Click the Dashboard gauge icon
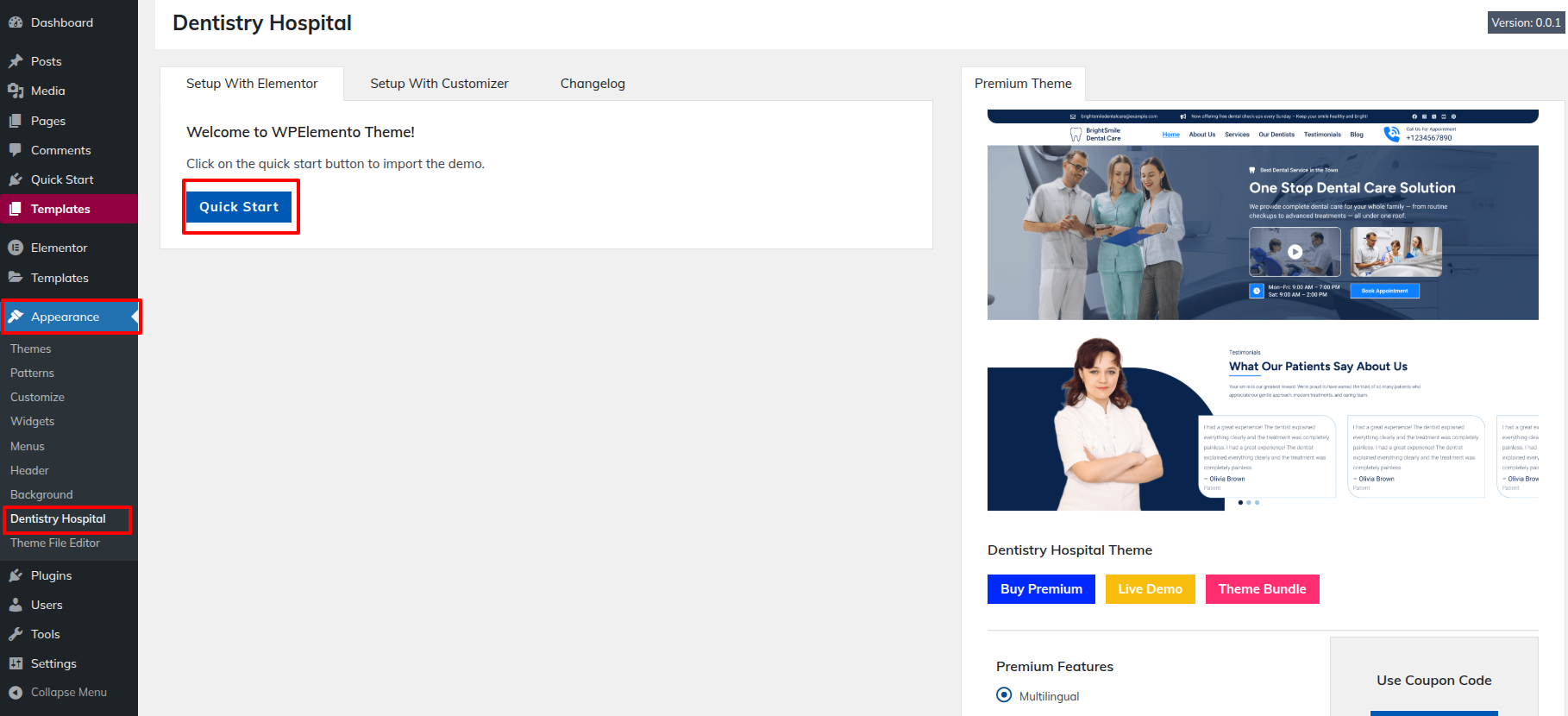Image resolution: width=1568 pixels, height=716 pixels. [16, 22]
